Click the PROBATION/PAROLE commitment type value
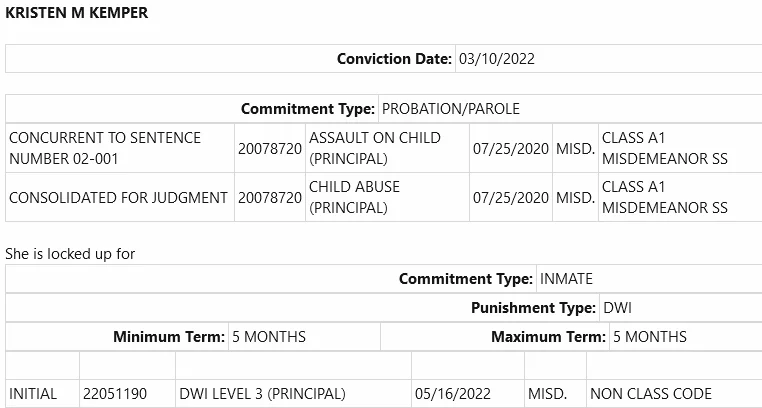Viewport: 762px width, 408px height. pyautogui.click(x=450, y=108)
